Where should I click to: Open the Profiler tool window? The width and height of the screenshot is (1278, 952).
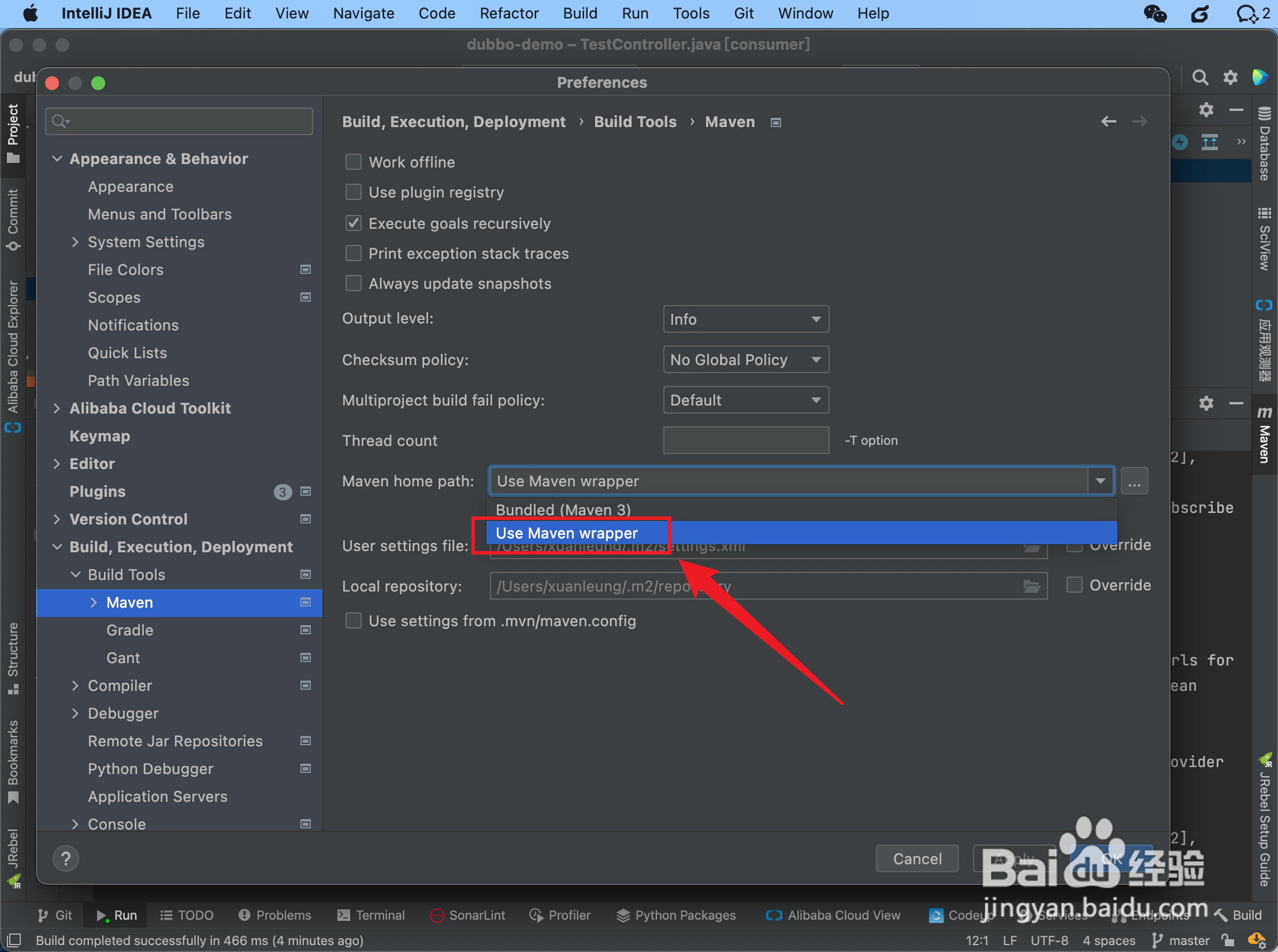coord(560,915)
